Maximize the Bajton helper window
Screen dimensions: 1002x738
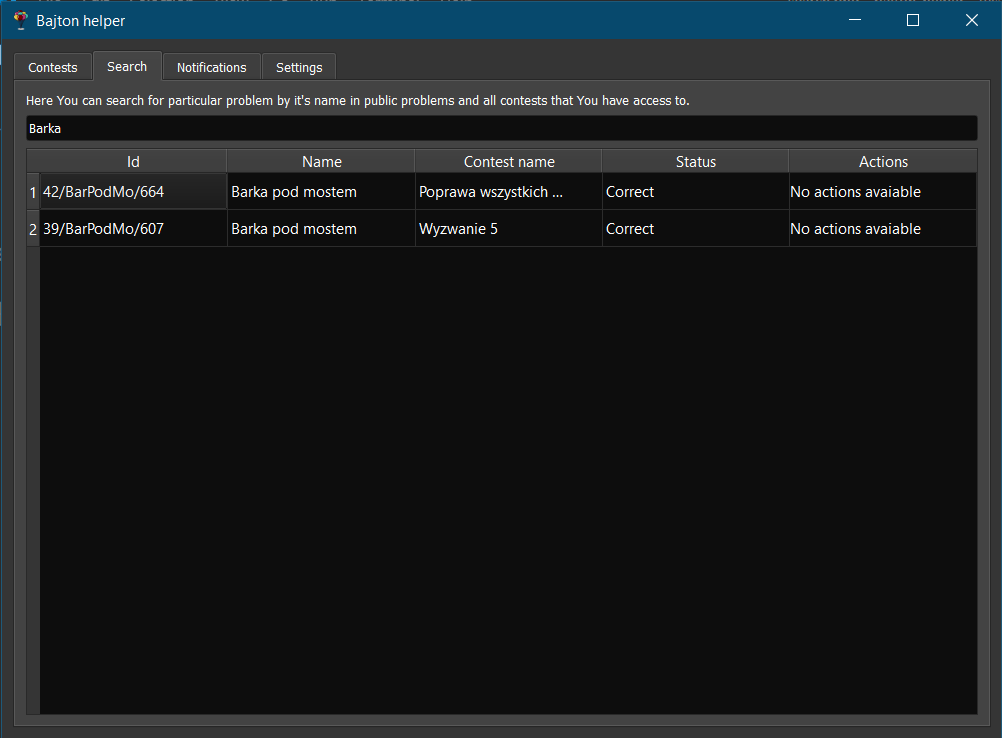click(913, 20)
